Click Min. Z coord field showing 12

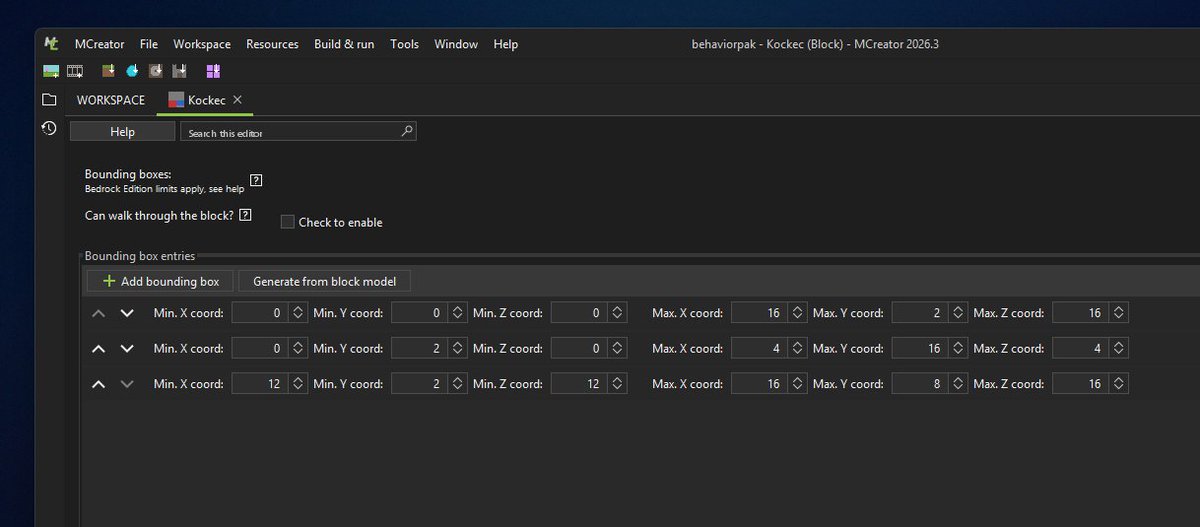point(581,384)
